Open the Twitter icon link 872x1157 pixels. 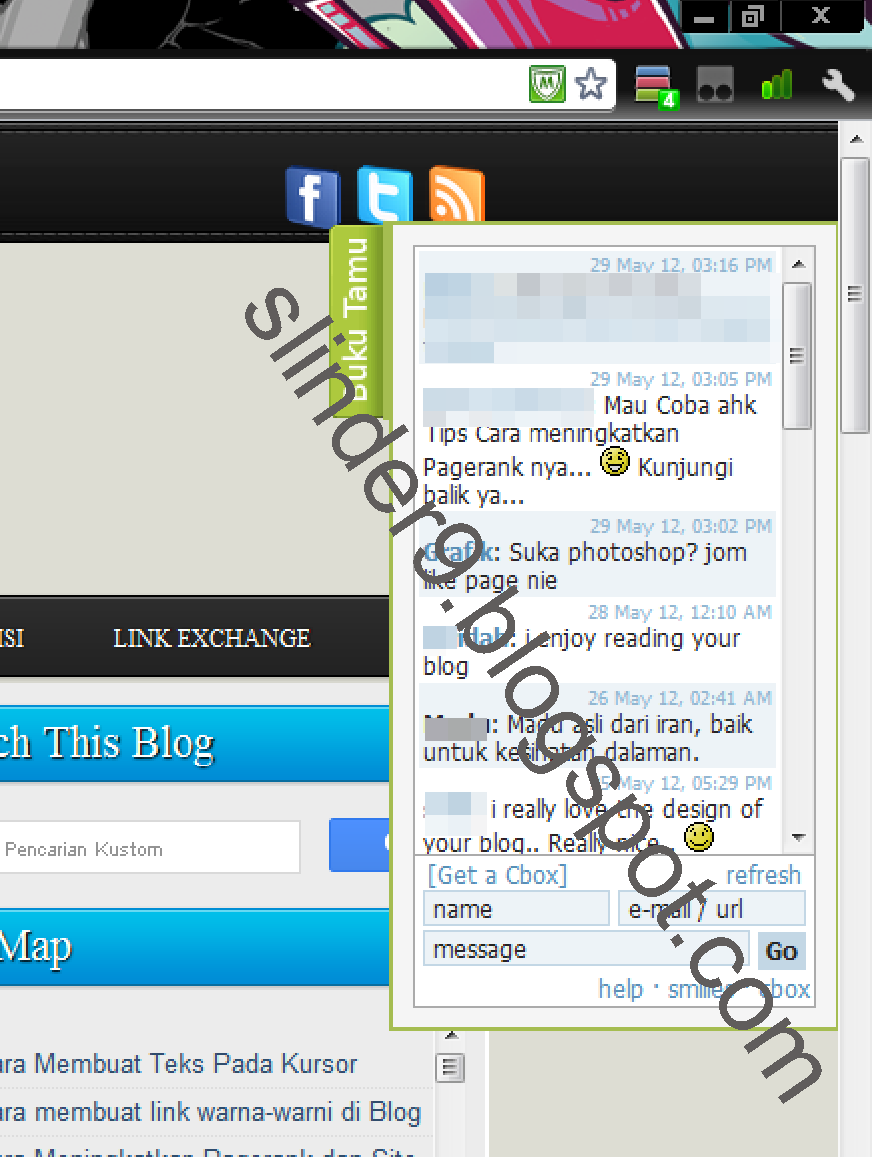pyautogui.click(x=384, y=196)
